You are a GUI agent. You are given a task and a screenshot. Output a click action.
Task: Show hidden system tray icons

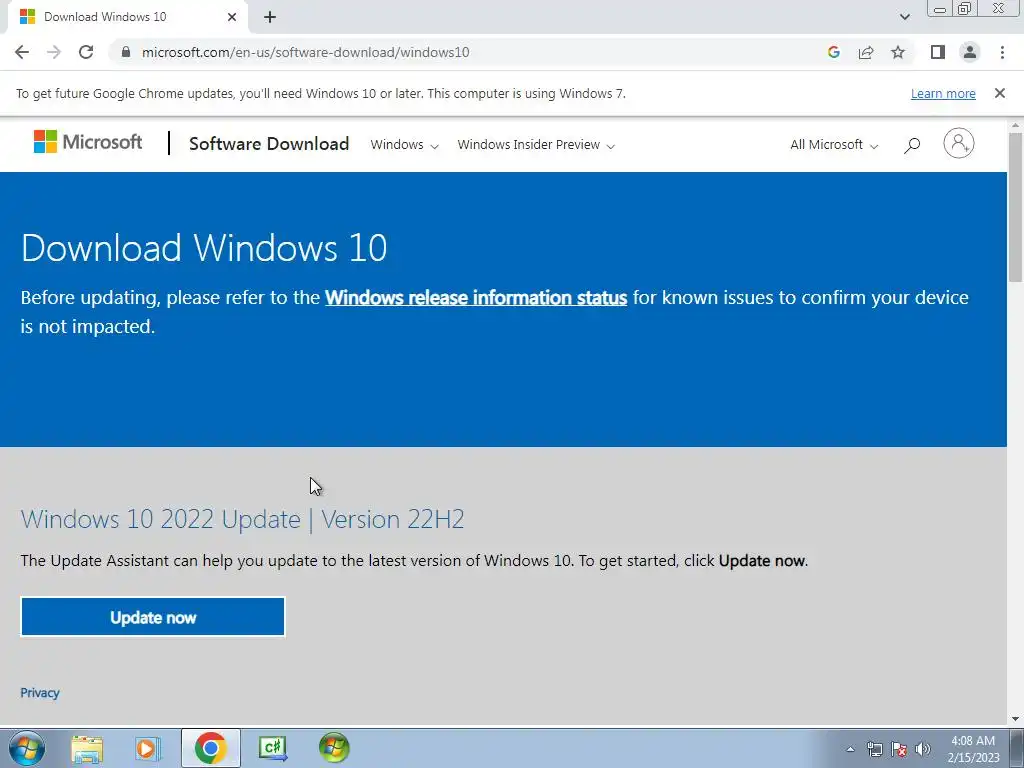pos(850,749)
